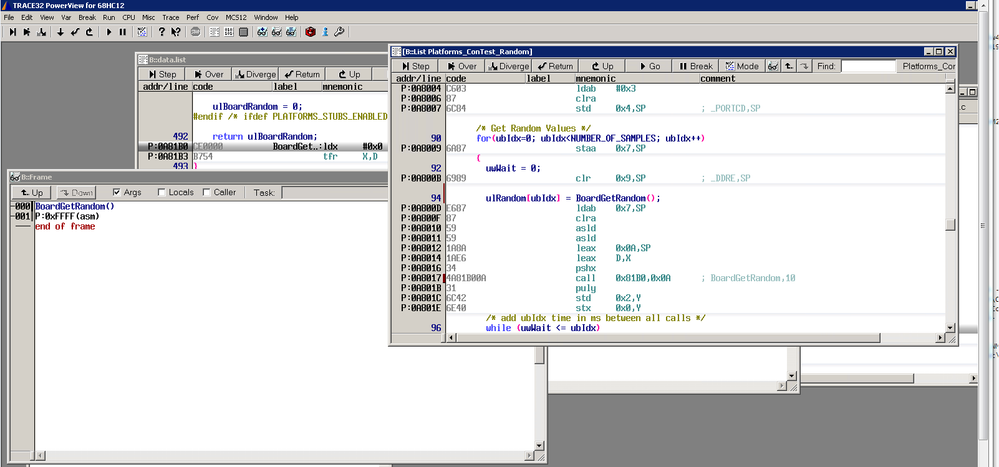Click B::Frame horizontal scrollbar right arrow
This screenshot has height=467, width=999.
click(x=530, y=456)
